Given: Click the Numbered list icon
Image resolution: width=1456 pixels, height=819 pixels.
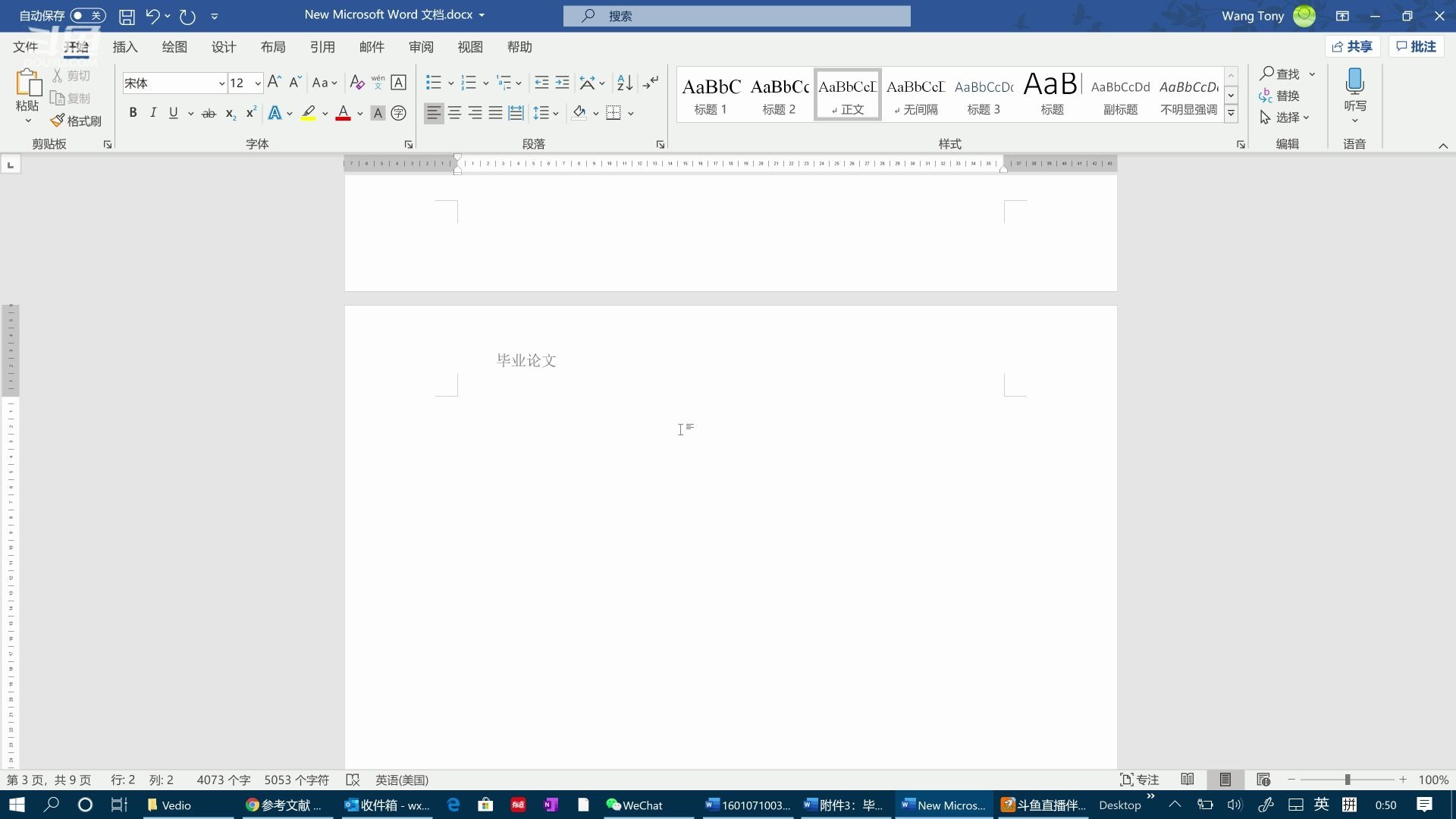Looking at the screenshot, I should click(x=468, y=82).
